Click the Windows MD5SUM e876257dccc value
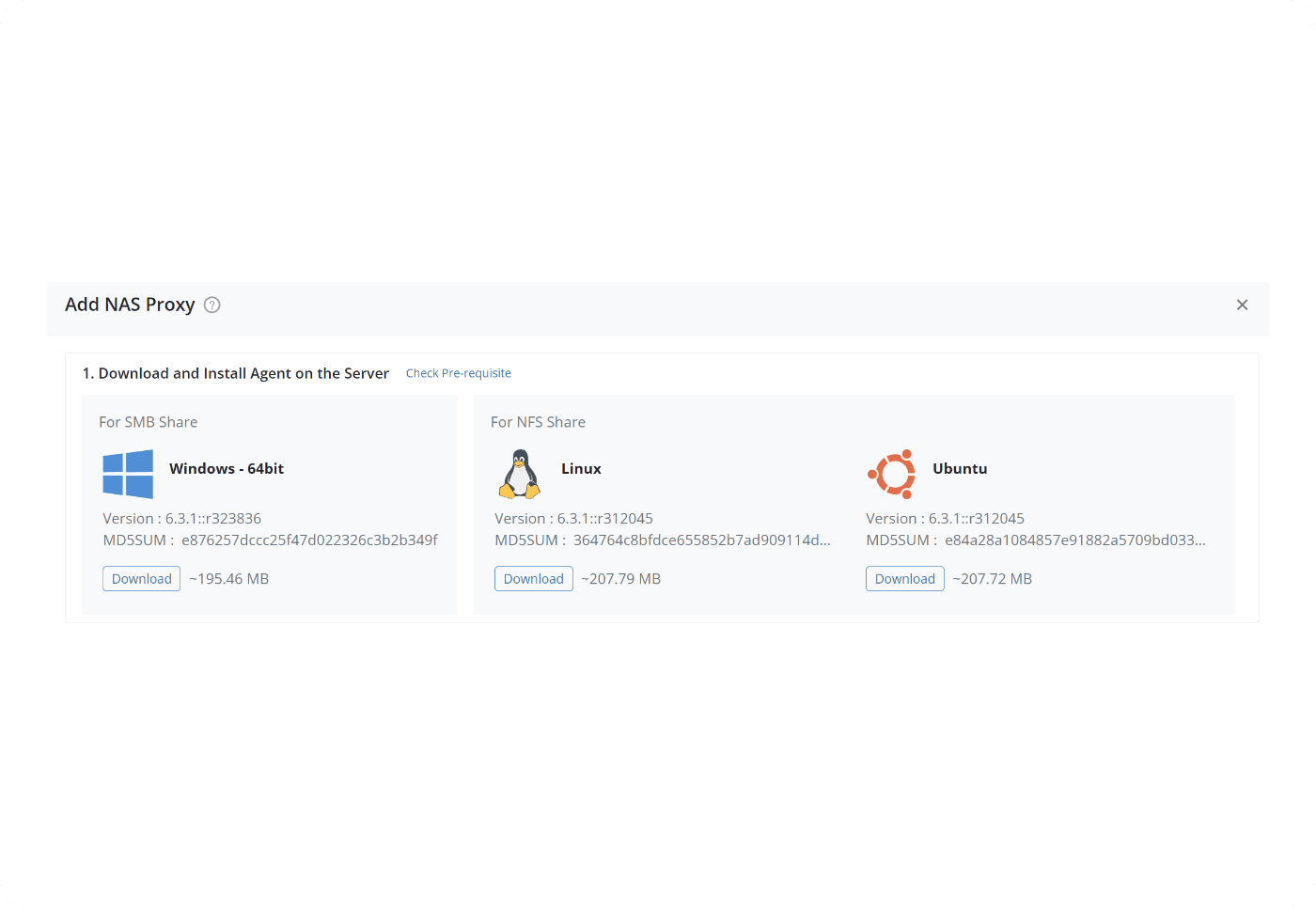 (309, 540)
